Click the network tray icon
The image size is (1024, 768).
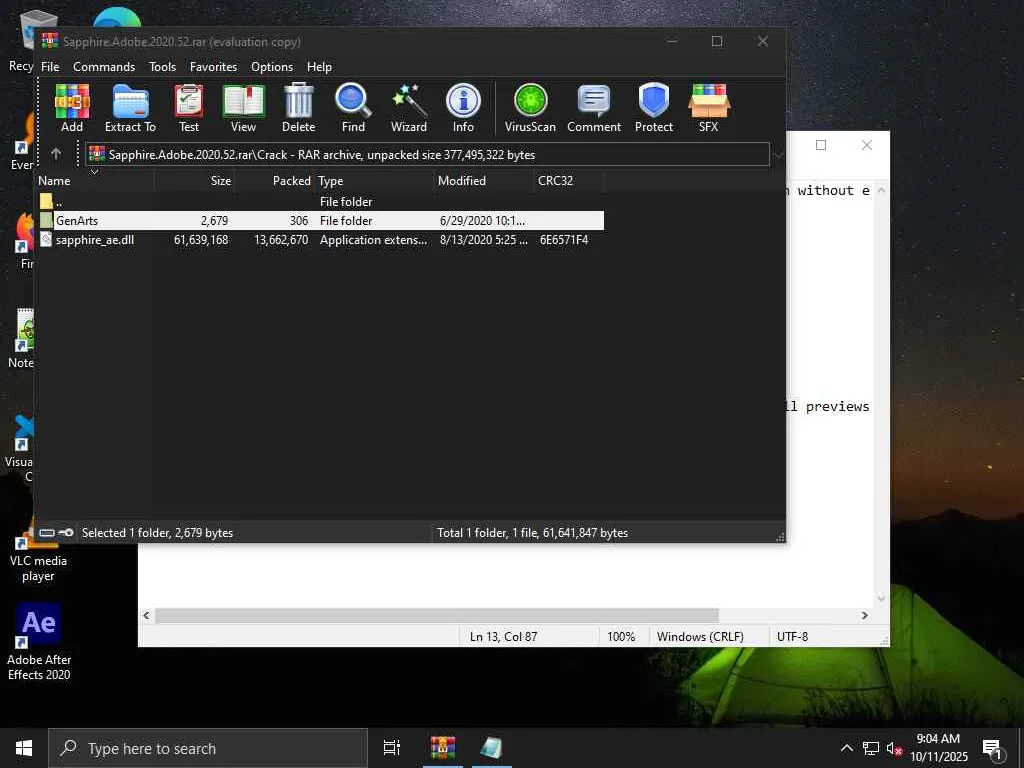[x=871, y=748]
